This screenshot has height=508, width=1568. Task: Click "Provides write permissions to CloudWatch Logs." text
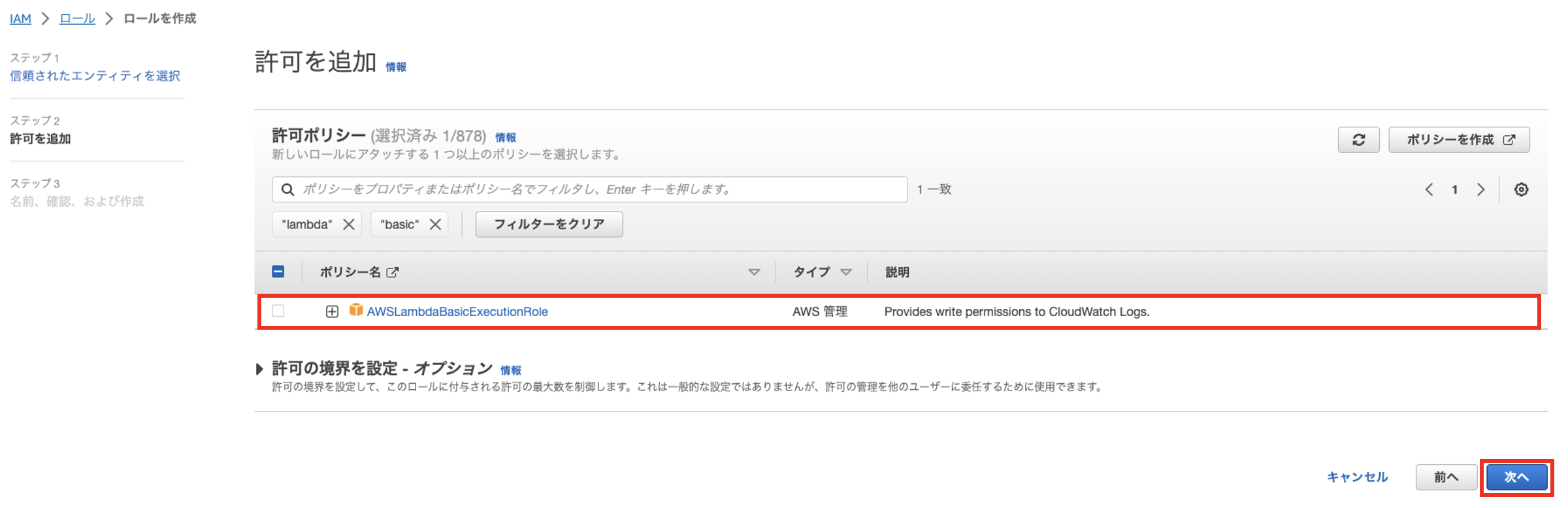coord(1017,311)
